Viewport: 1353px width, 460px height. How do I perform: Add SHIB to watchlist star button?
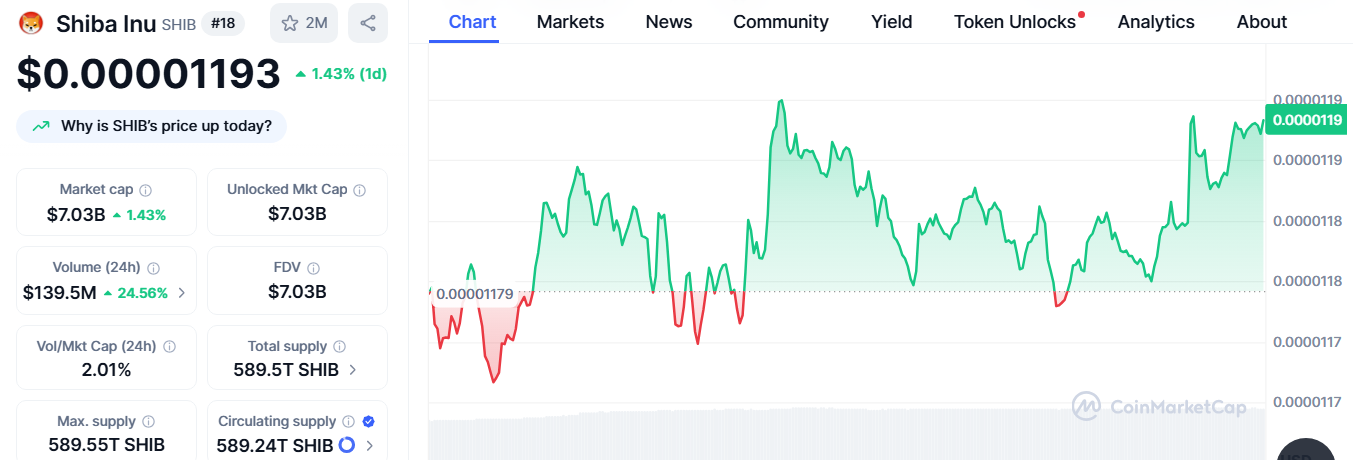tap(304, 23)
